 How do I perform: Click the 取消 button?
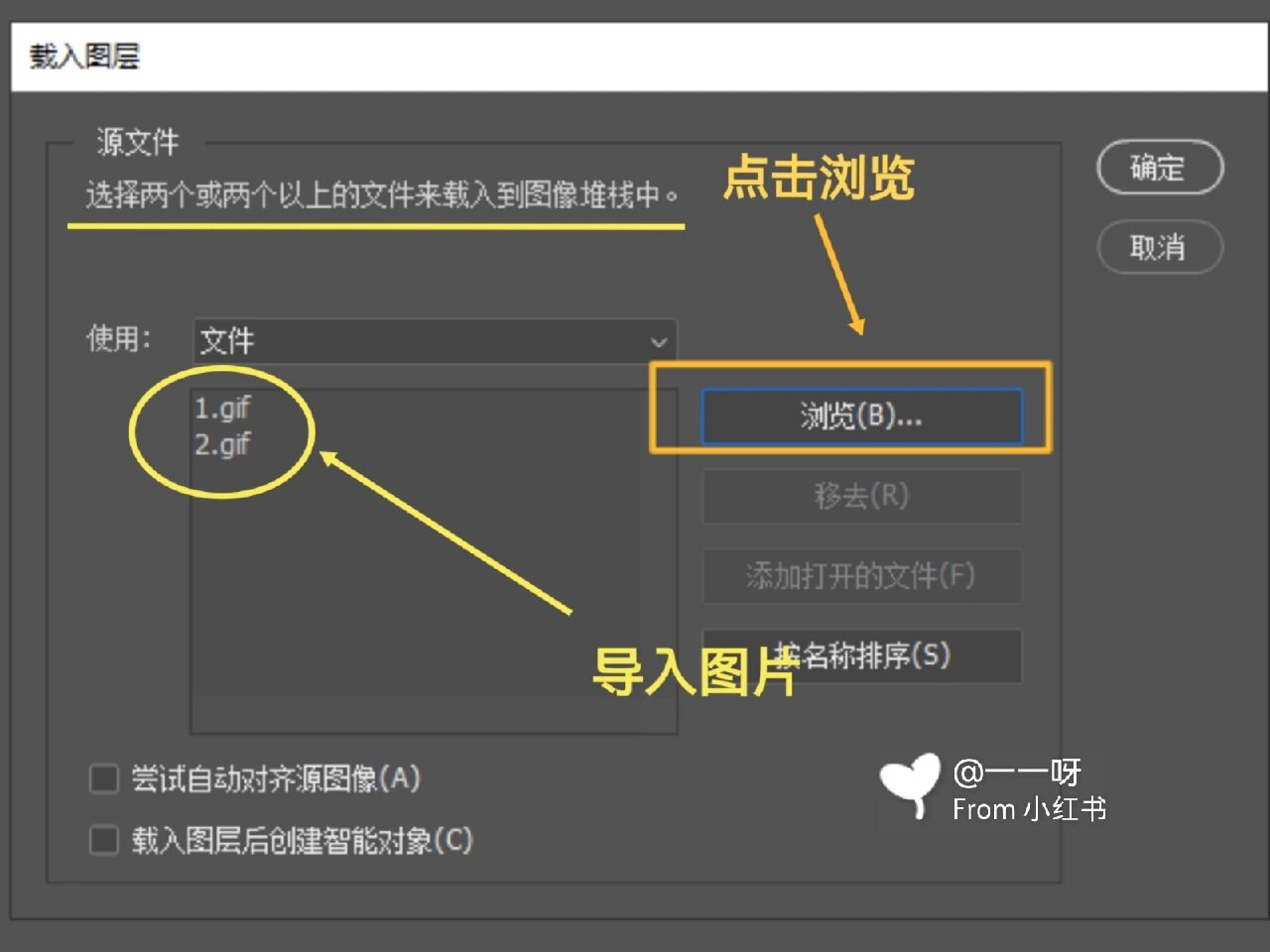pyautogui.click(x=1160, y=247)
